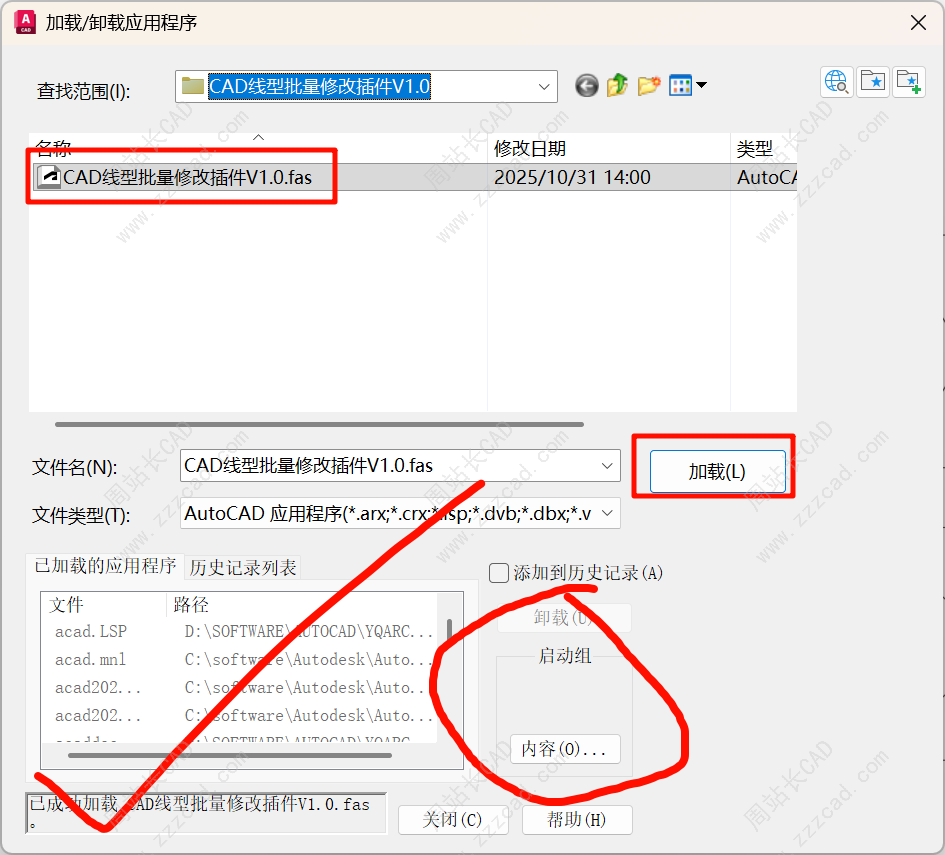Sort files by 修改日期 column header
The image size is (945, 855).
tap(530, 149)
